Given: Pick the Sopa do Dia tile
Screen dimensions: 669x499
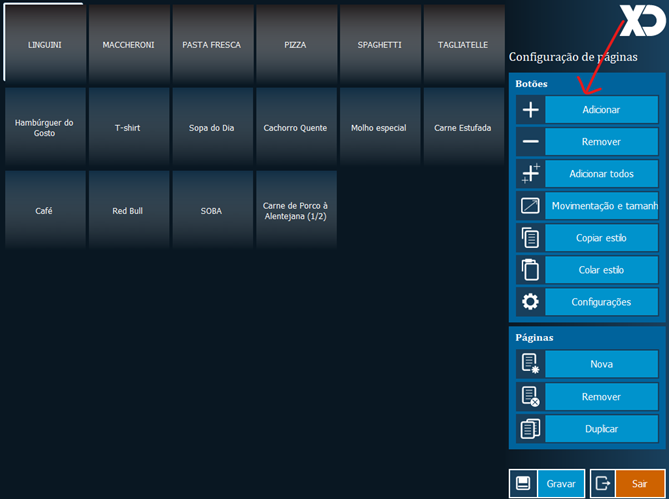Looking at the screenshot, I should click(x=211, y=128).
